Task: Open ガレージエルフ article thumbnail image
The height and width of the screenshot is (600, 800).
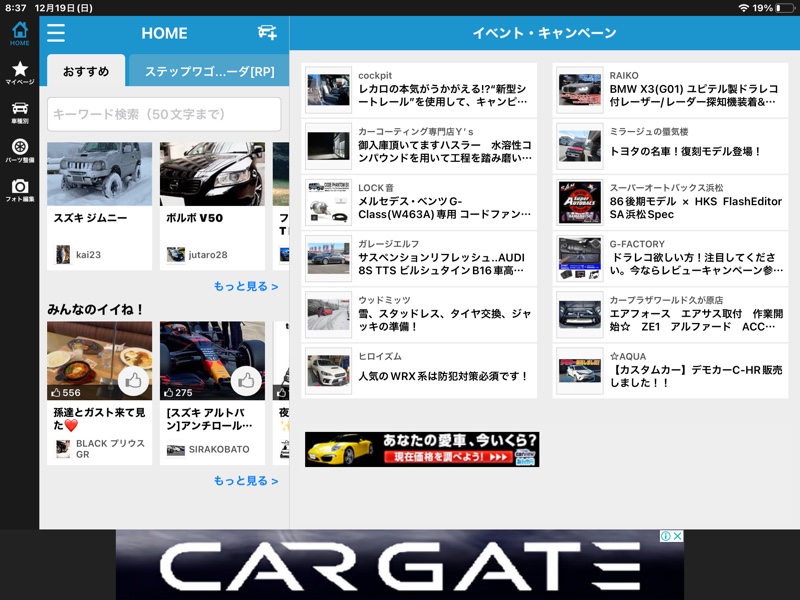Action: pos(329,258)
